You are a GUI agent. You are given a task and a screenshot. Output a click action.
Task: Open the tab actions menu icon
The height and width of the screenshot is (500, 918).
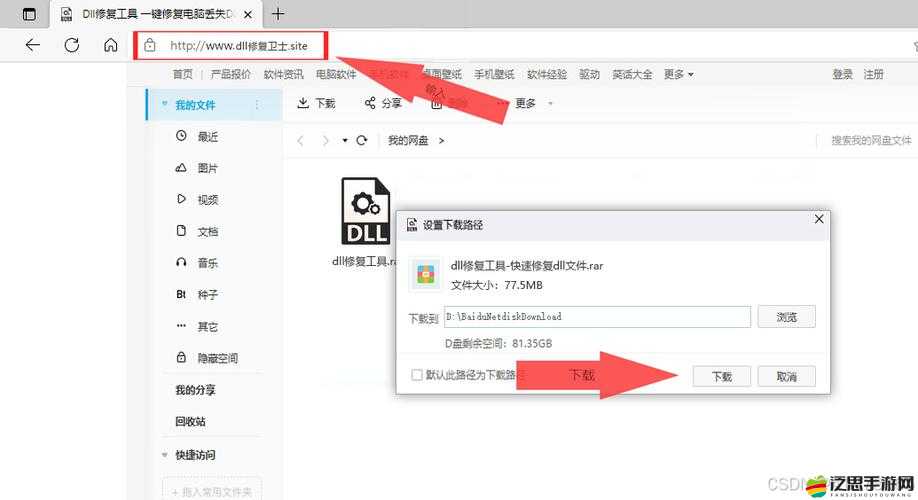point(29,14)
